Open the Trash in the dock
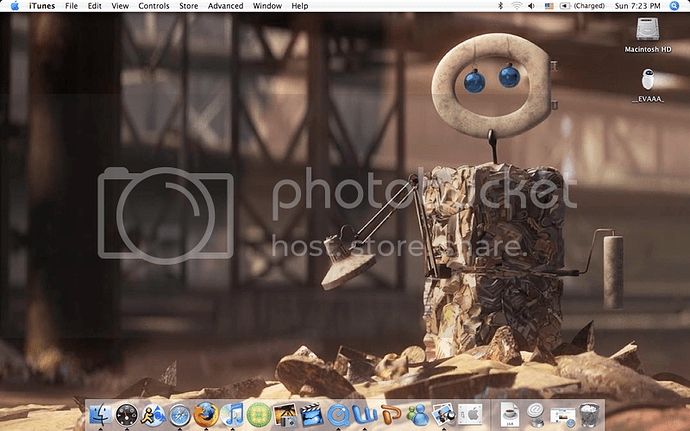Screen dimensions: 690x431 click(590, 412)
